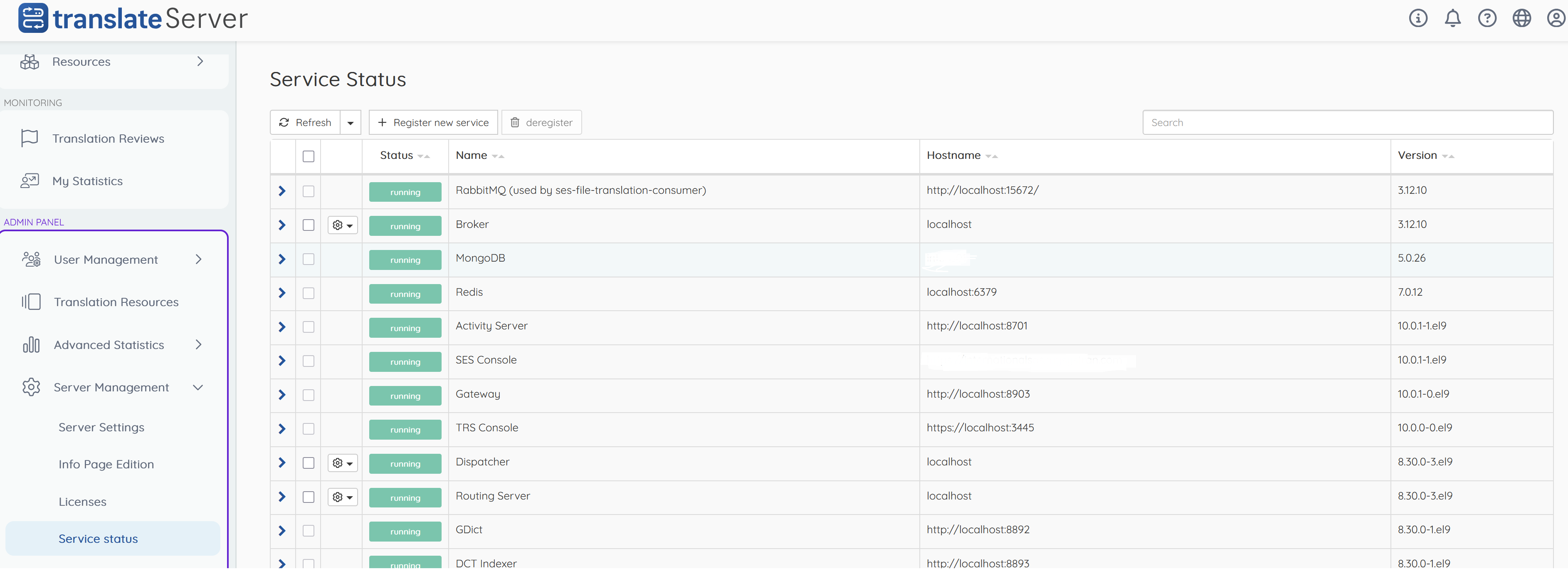Click the deregister button
1568x569 pixels.
pyautogui.click(x=542, y=122)
